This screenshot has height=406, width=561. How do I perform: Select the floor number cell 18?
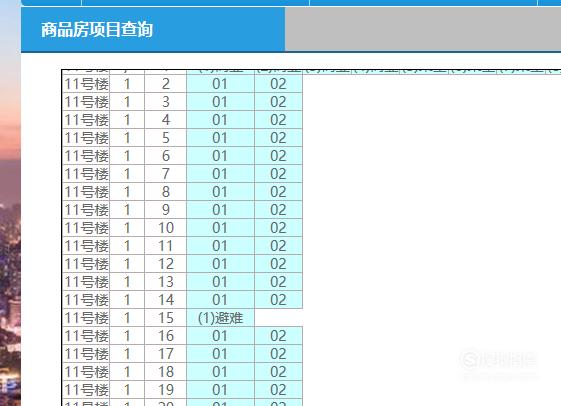(x=166, y=372)
